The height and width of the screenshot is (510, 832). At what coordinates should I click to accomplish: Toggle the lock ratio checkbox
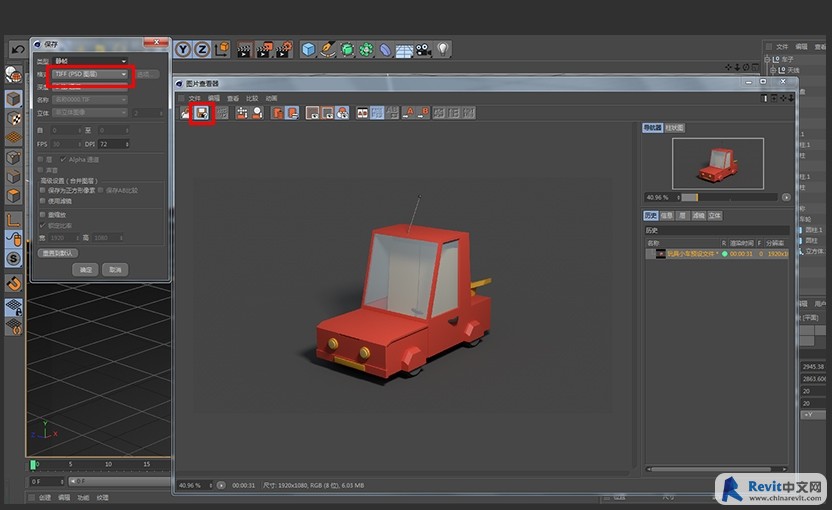pyautogui.click(x=42, y=226)
